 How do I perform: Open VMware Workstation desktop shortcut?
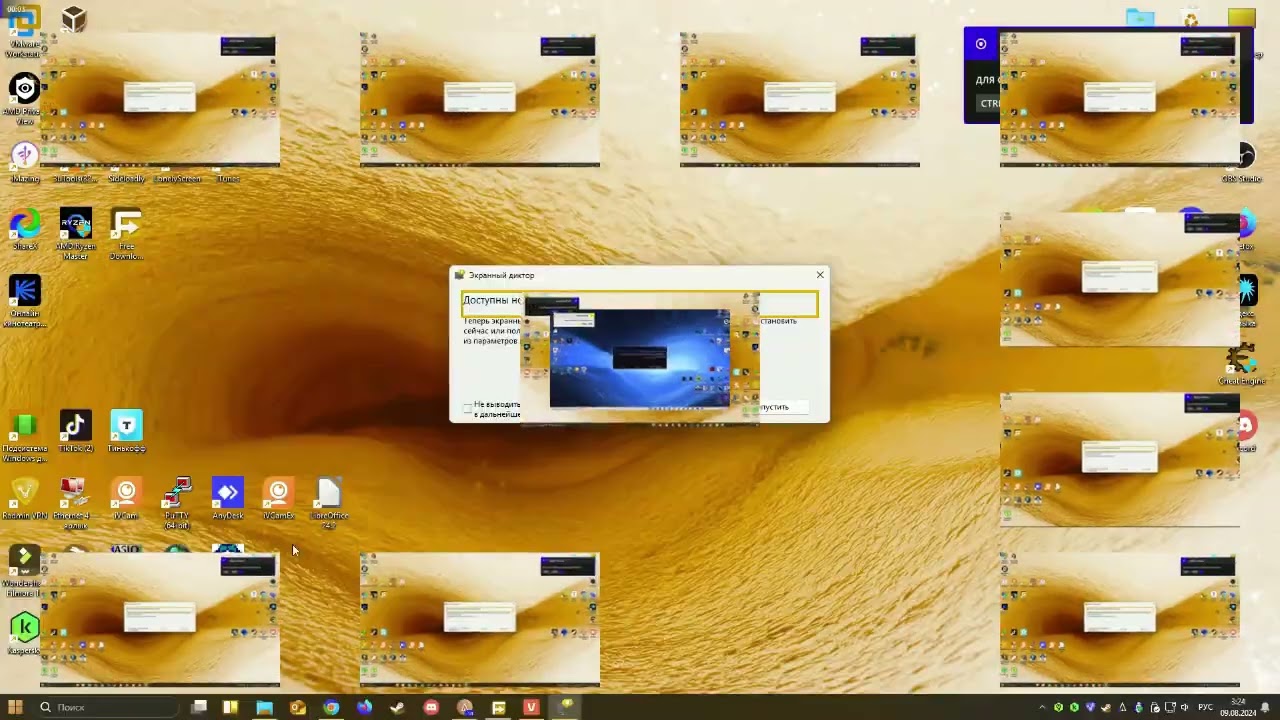pos(24,30)
